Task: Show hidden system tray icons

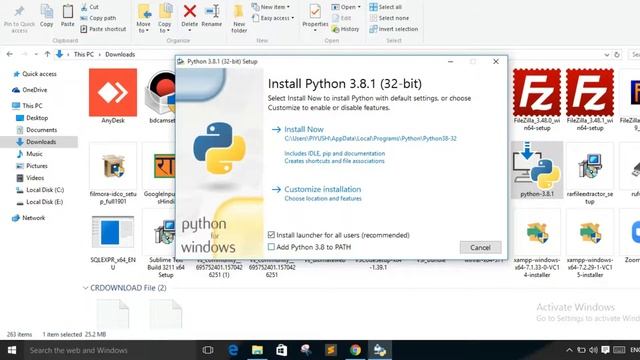Action: coord(569,350)
